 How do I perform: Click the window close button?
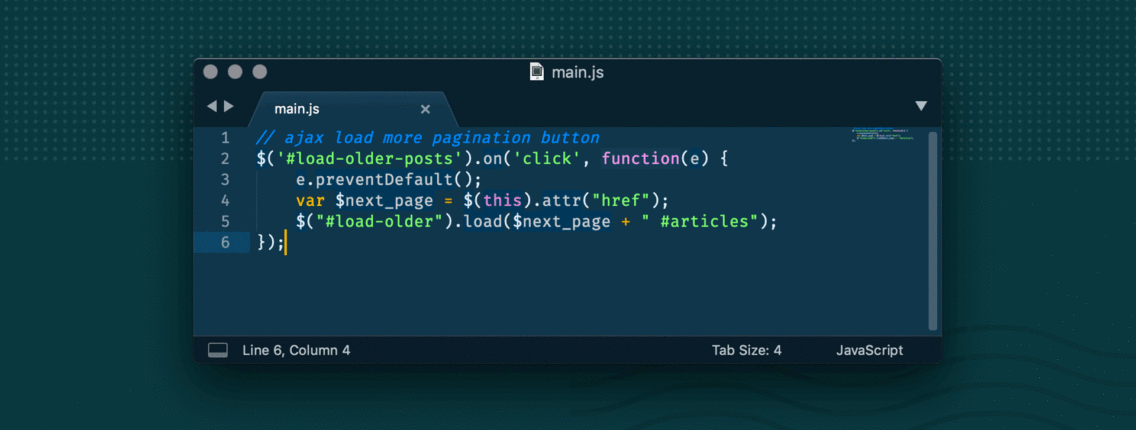tap(210, 72)
